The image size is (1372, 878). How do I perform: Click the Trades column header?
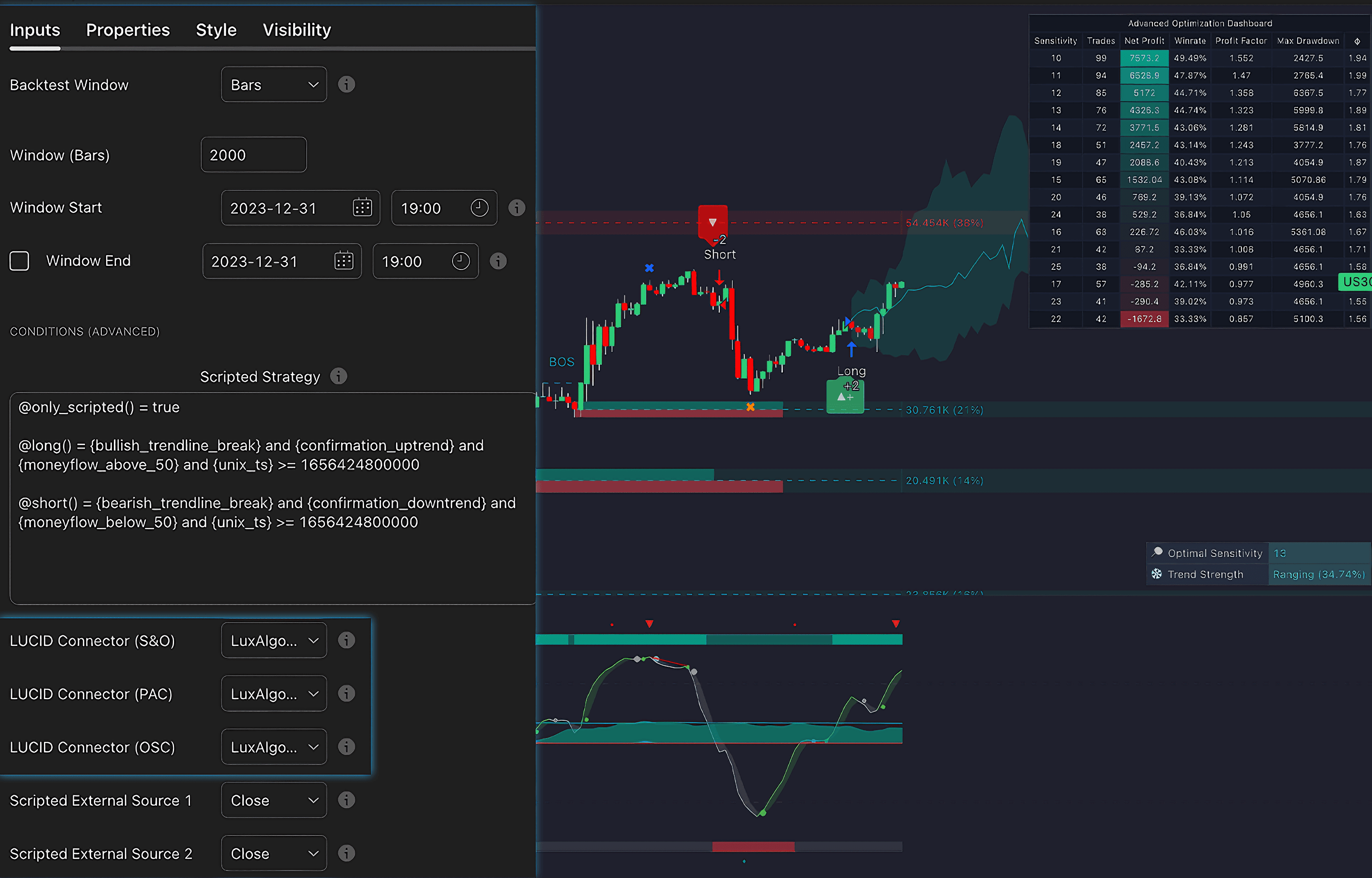(1100, 41)
